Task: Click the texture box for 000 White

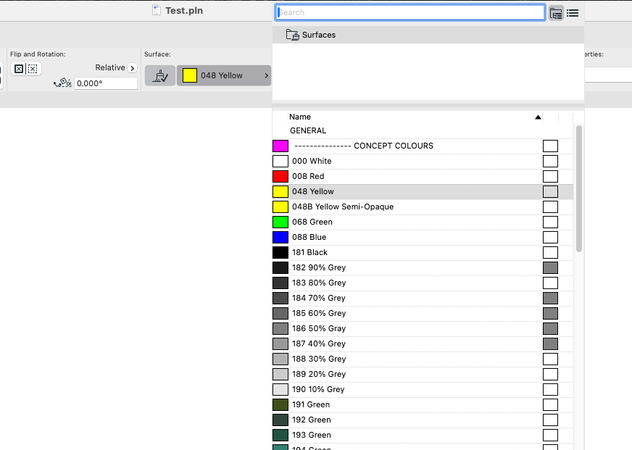Action: point(550,161)
